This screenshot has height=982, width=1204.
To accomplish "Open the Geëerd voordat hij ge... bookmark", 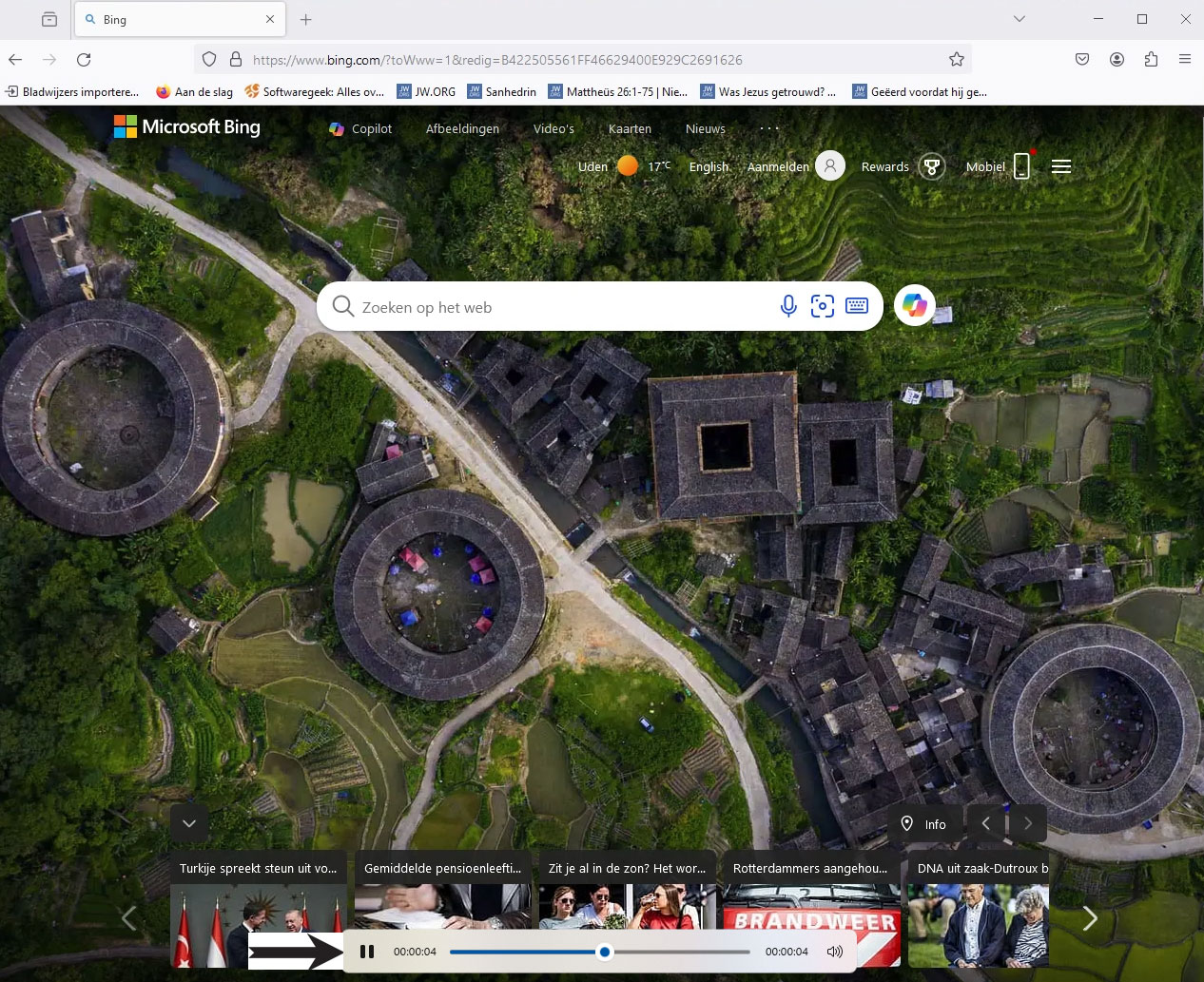I will [x=920, y=91].
